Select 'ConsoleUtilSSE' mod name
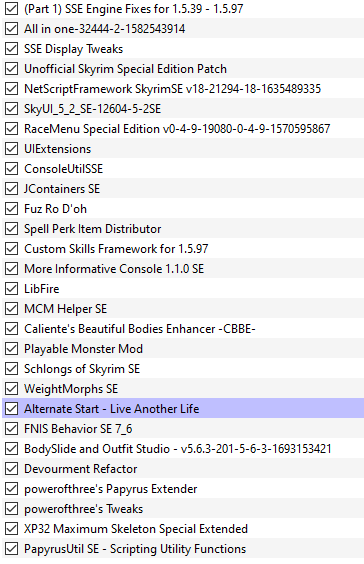Image resolution: width=364 pixels, height=564 pixels. [64, 169]
